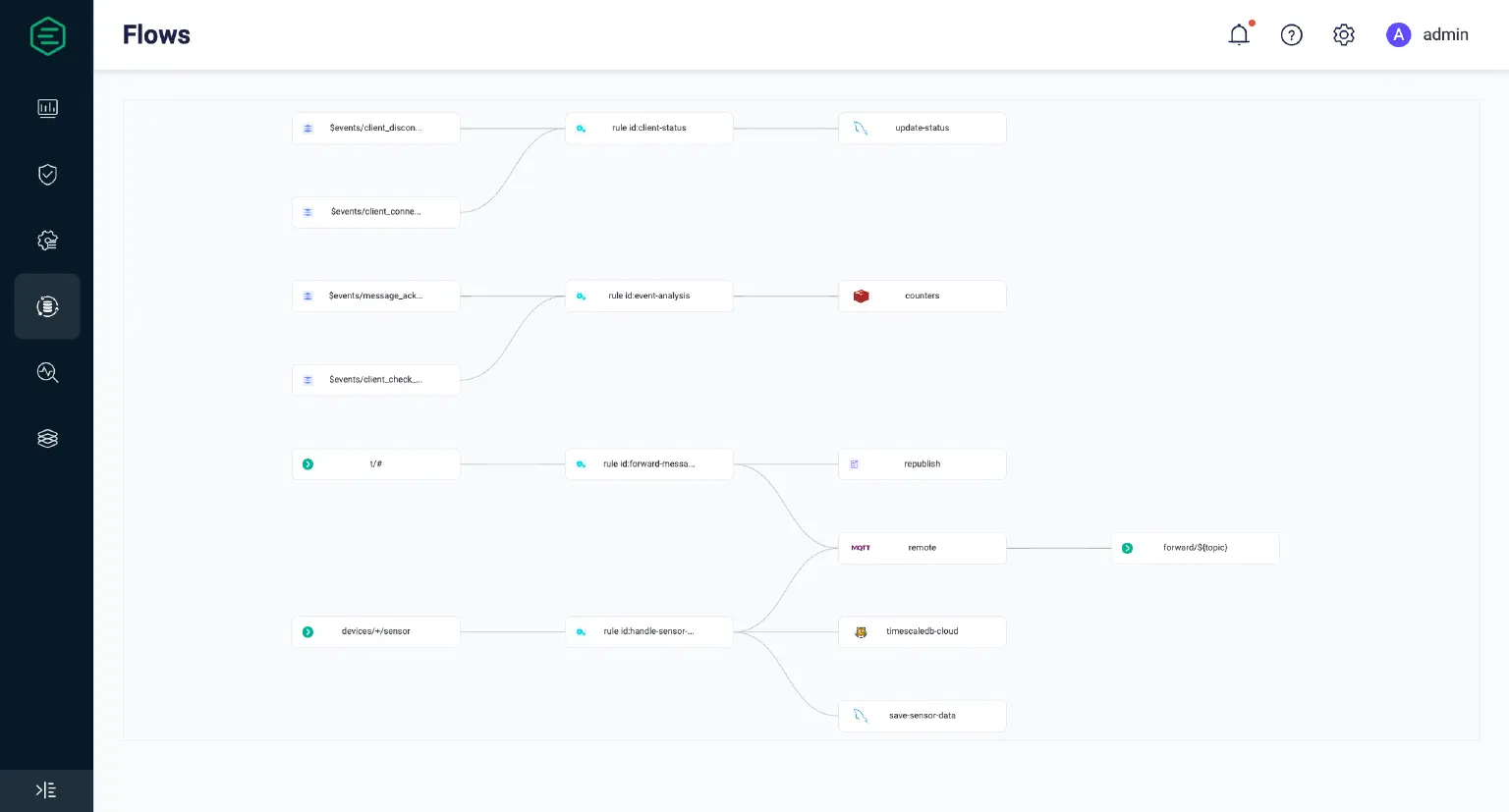Select the highlighted Data Integration sidebar icon

[47, 305]
